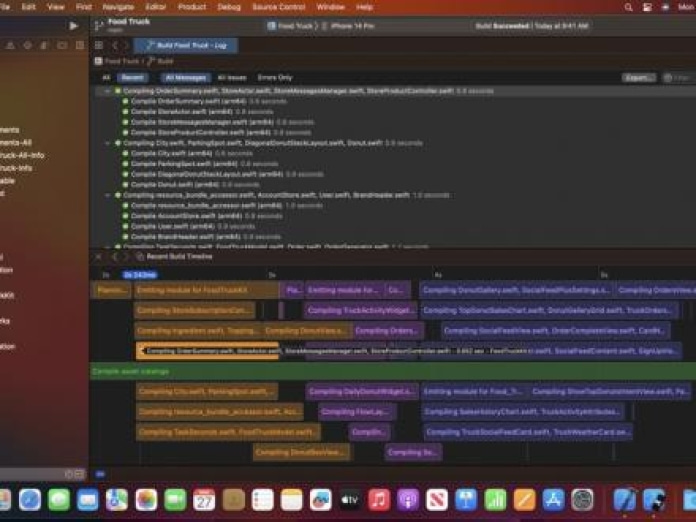Open the Edit menu
The height and width of the screenshot is (522, 696).
(x=28, y=7)
